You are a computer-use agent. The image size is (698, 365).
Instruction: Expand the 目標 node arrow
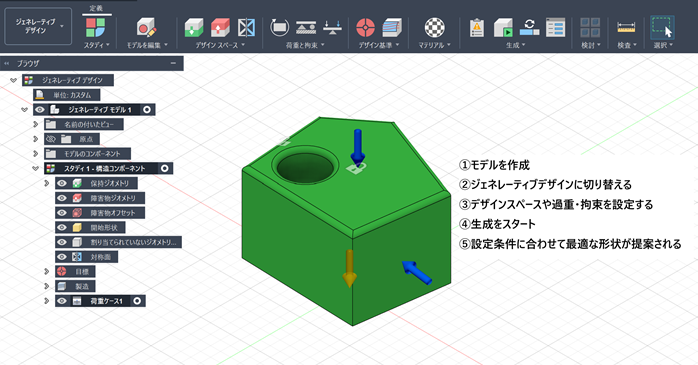(46, 271)
